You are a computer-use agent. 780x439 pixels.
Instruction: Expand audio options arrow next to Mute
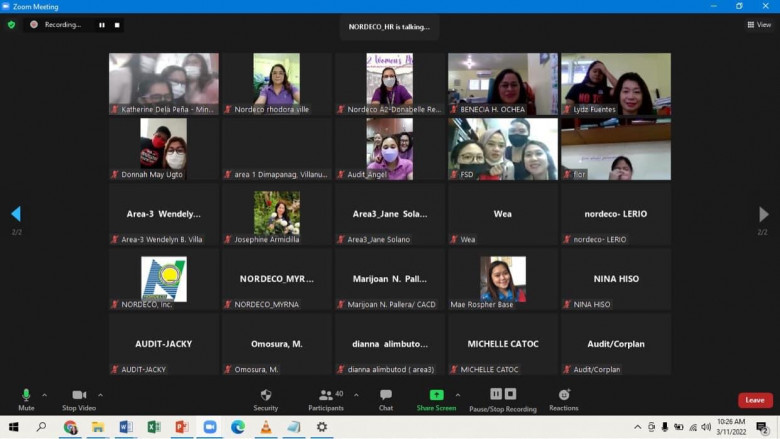(44, 395)
